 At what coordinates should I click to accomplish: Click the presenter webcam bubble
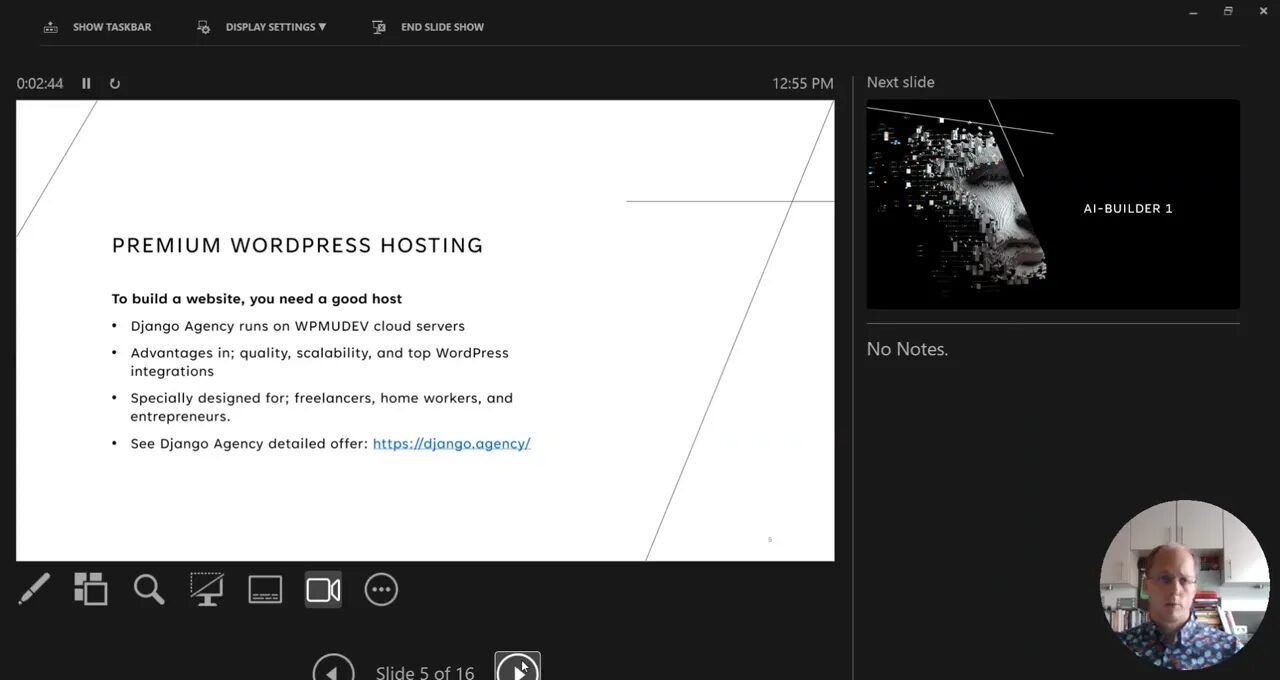coord(1184,585)
